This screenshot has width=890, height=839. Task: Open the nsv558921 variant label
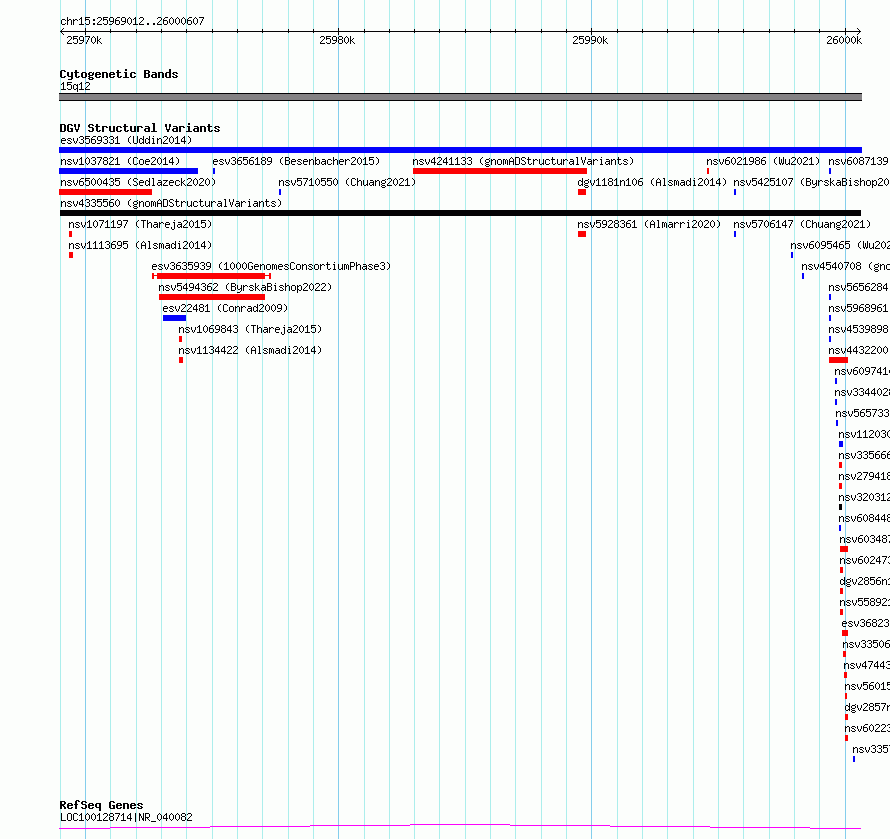[x=864, y=602]
